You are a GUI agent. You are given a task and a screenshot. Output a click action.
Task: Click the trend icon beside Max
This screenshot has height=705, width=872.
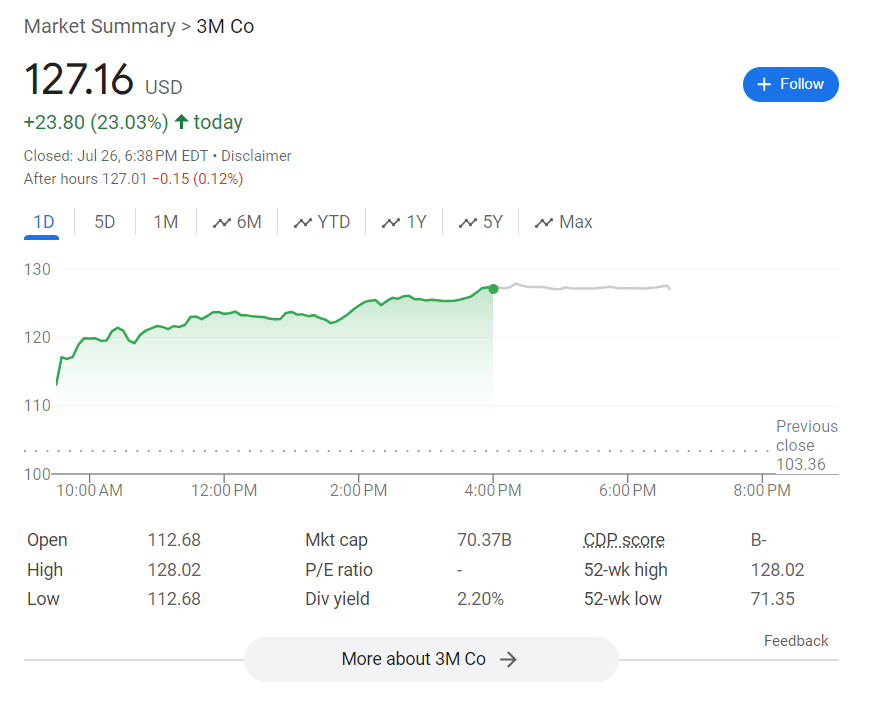coord(545,222)
